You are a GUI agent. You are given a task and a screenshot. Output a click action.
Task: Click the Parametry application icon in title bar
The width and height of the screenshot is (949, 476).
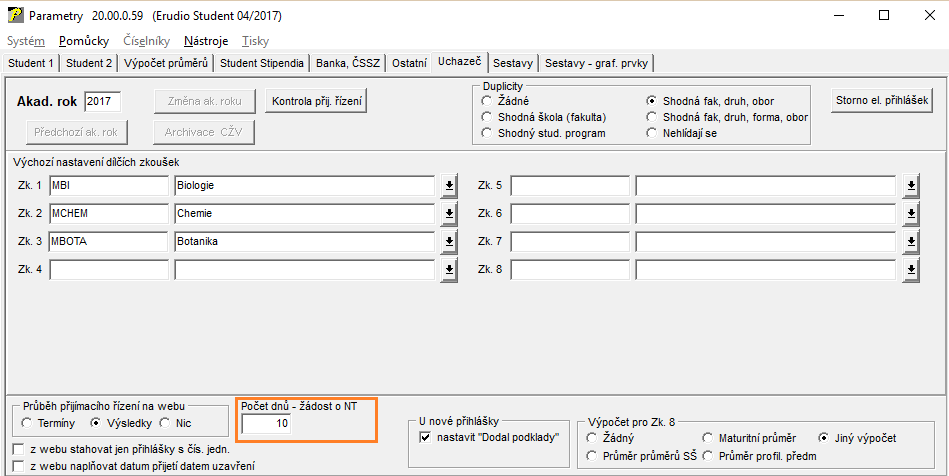(14, 16)
